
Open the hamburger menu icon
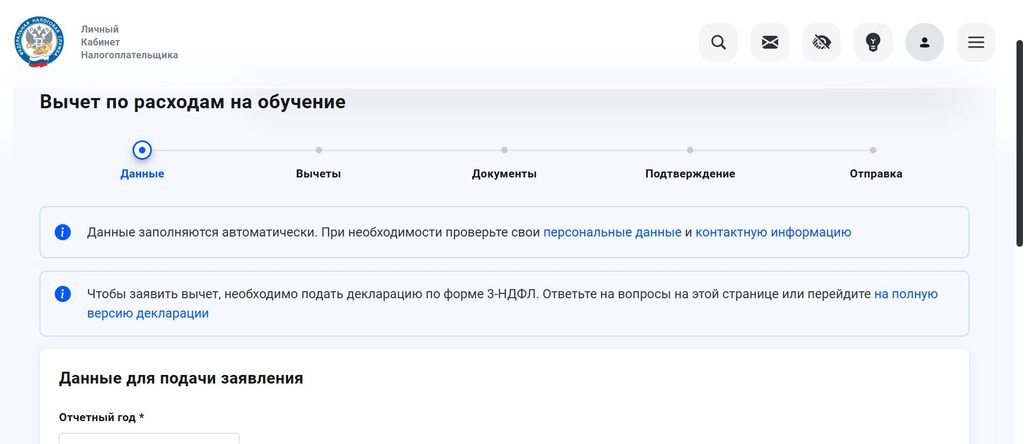[976, 42]
